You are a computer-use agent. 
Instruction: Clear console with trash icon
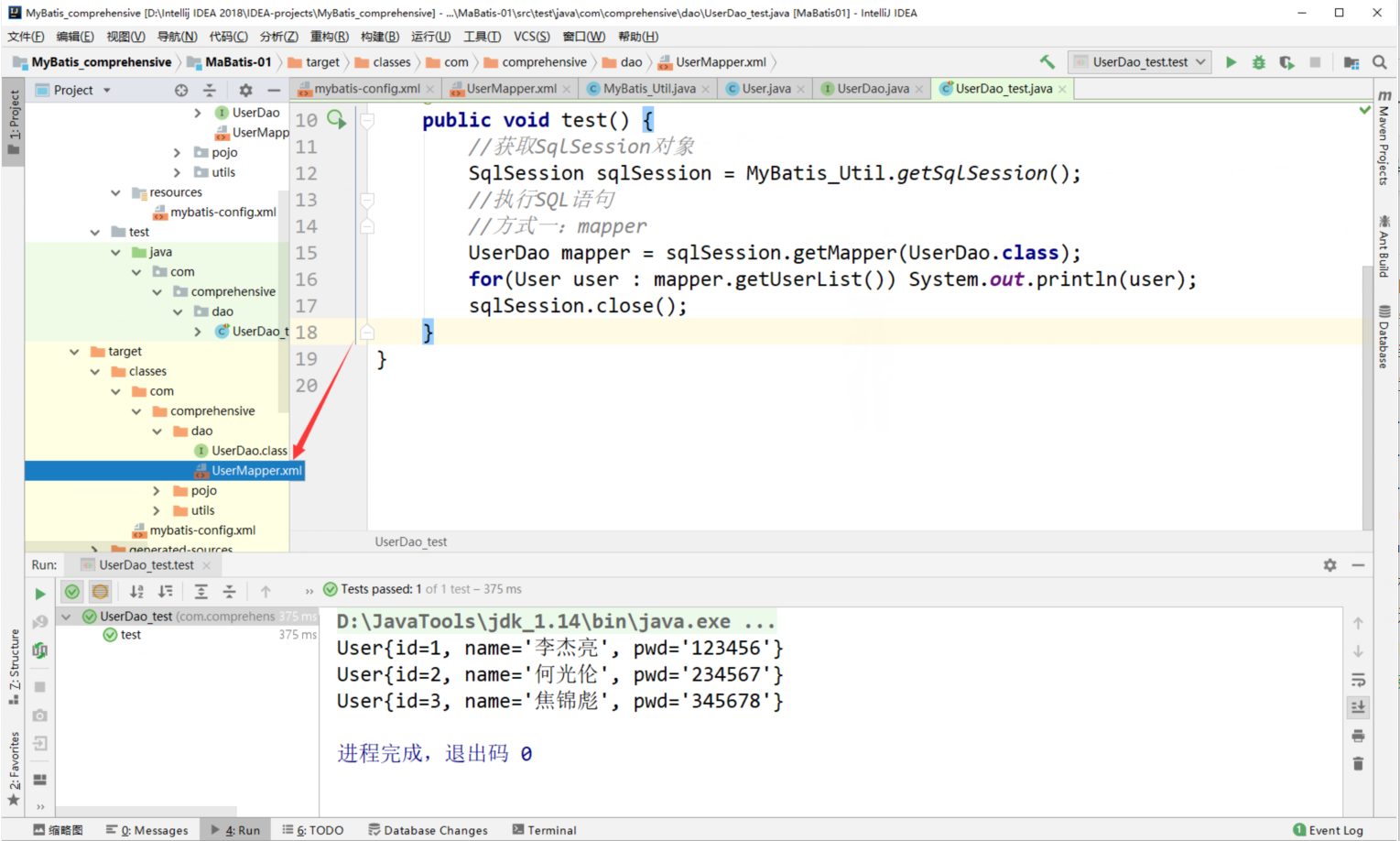click(x=1358, y=763)
